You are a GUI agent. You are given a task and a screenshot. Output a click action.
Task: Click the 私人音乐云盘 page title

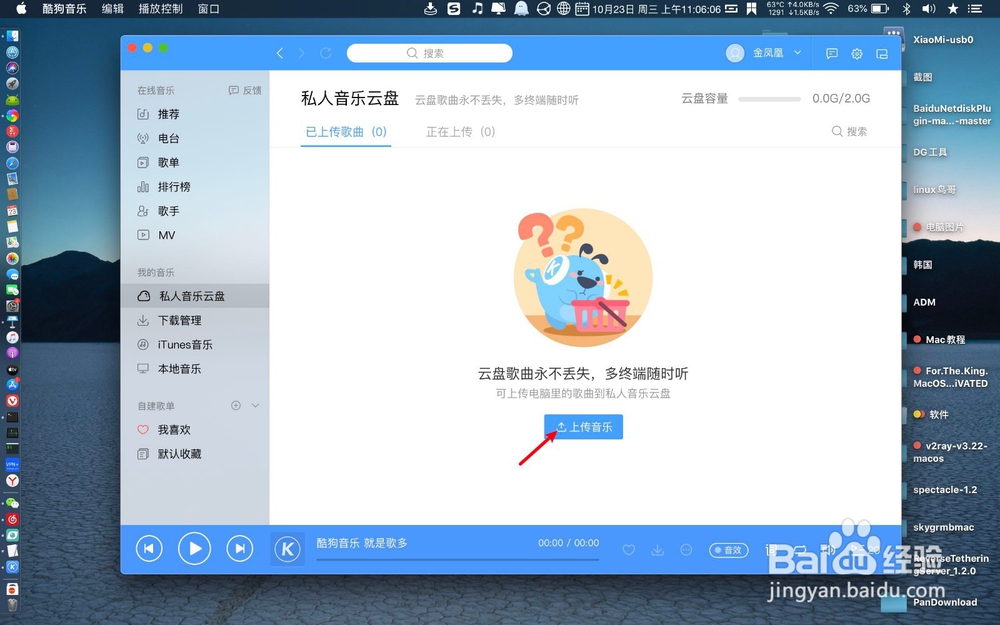(x=350, y=98)
